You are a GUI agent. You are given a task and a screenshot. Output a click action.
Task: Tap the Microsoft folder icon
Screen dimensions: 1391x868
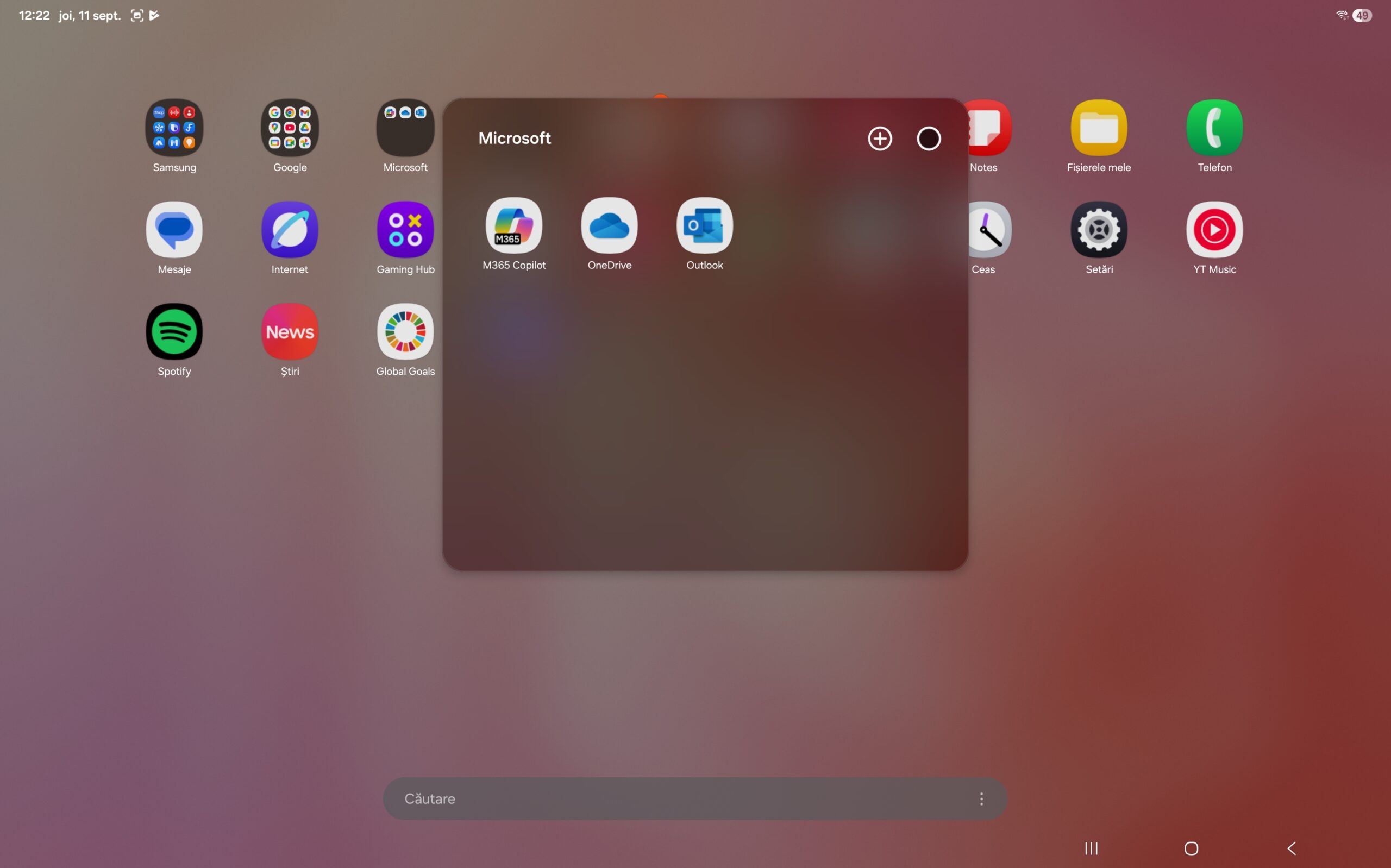[405, 128]
